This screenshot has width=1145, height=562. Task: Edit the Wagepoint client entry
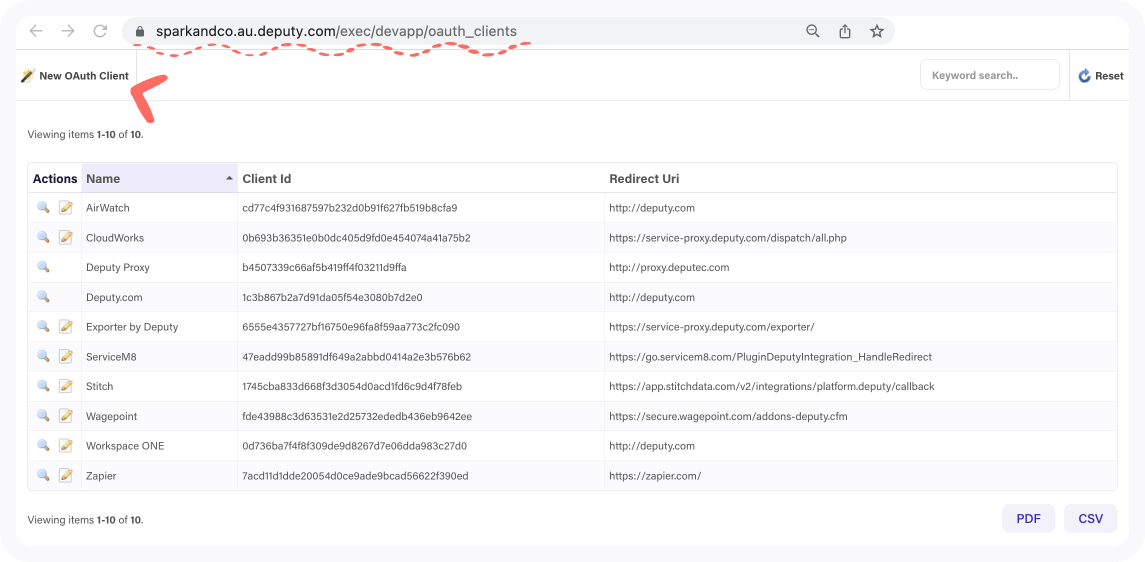pos(66,416)
